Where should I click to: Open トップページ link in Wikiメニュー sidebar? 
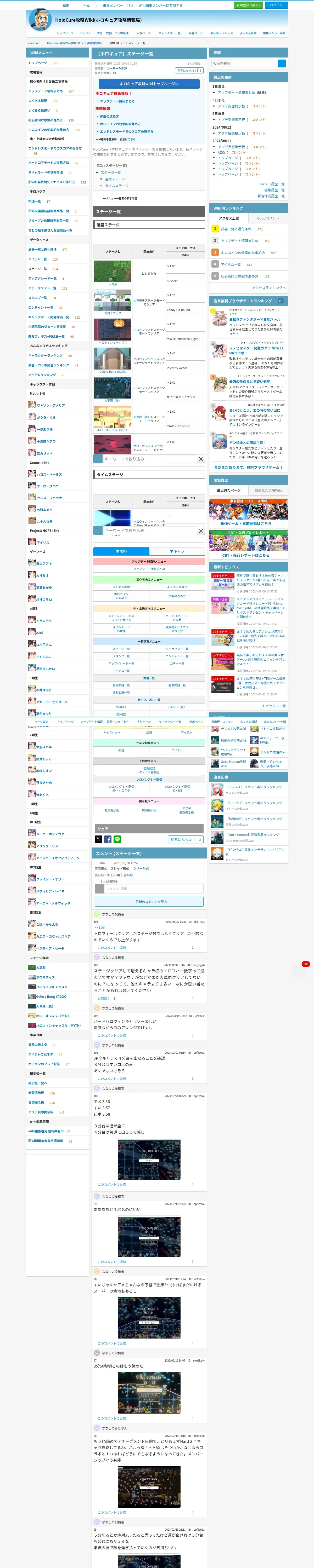tap(37, 63)
